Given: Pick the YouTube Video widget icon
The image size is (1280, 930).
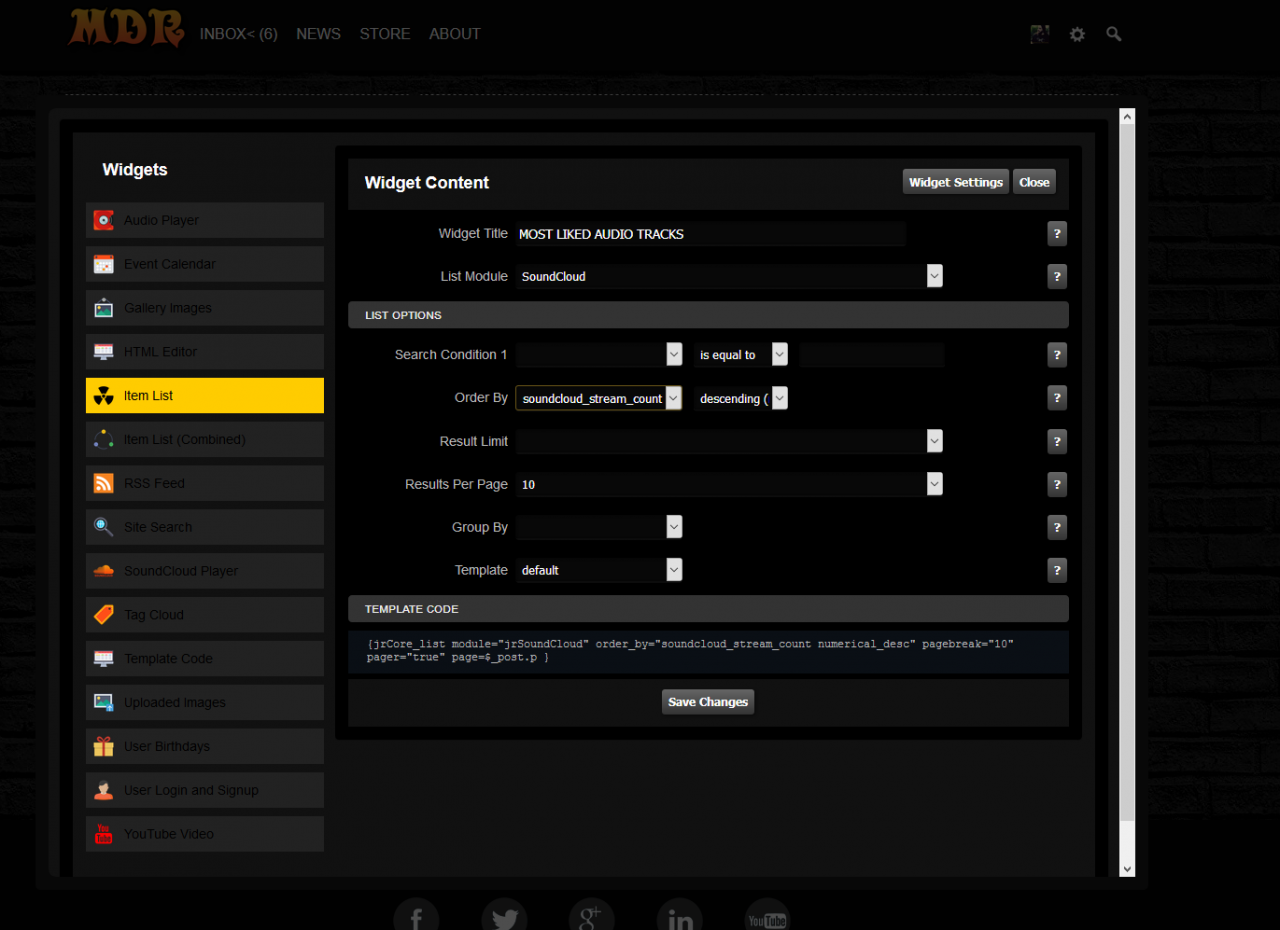Looking at the screenshot, I should (x=103, y=834).
